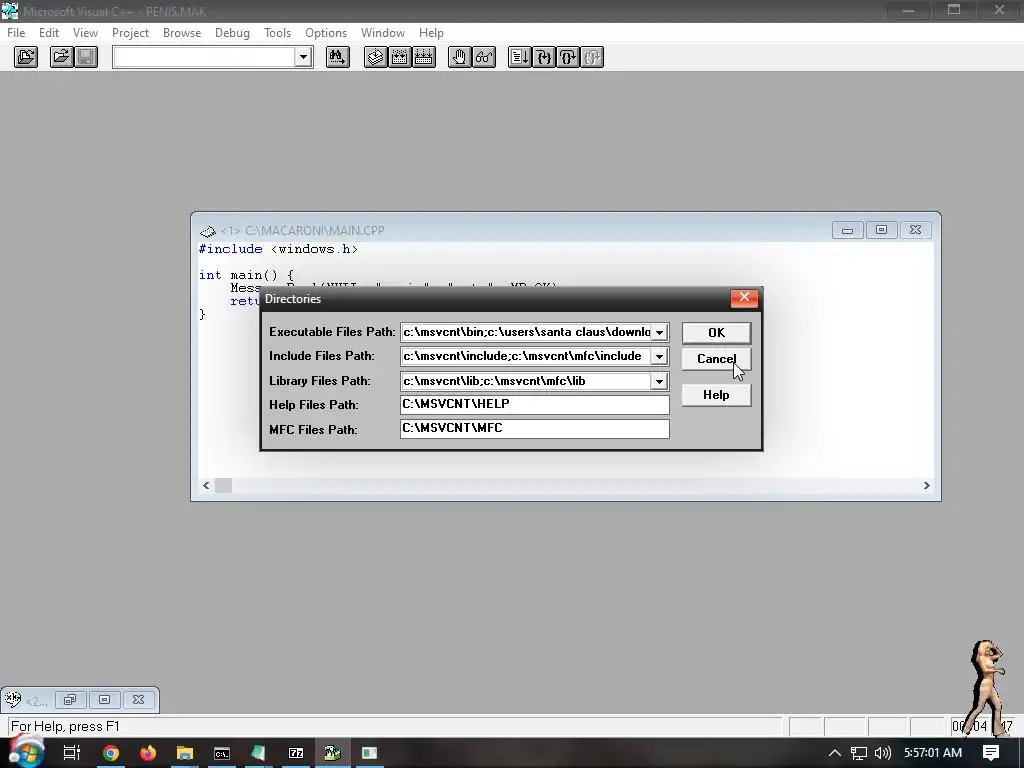Open the Tools menu
Viewport: 1024px width, 768px height.
tap(278, 33)
